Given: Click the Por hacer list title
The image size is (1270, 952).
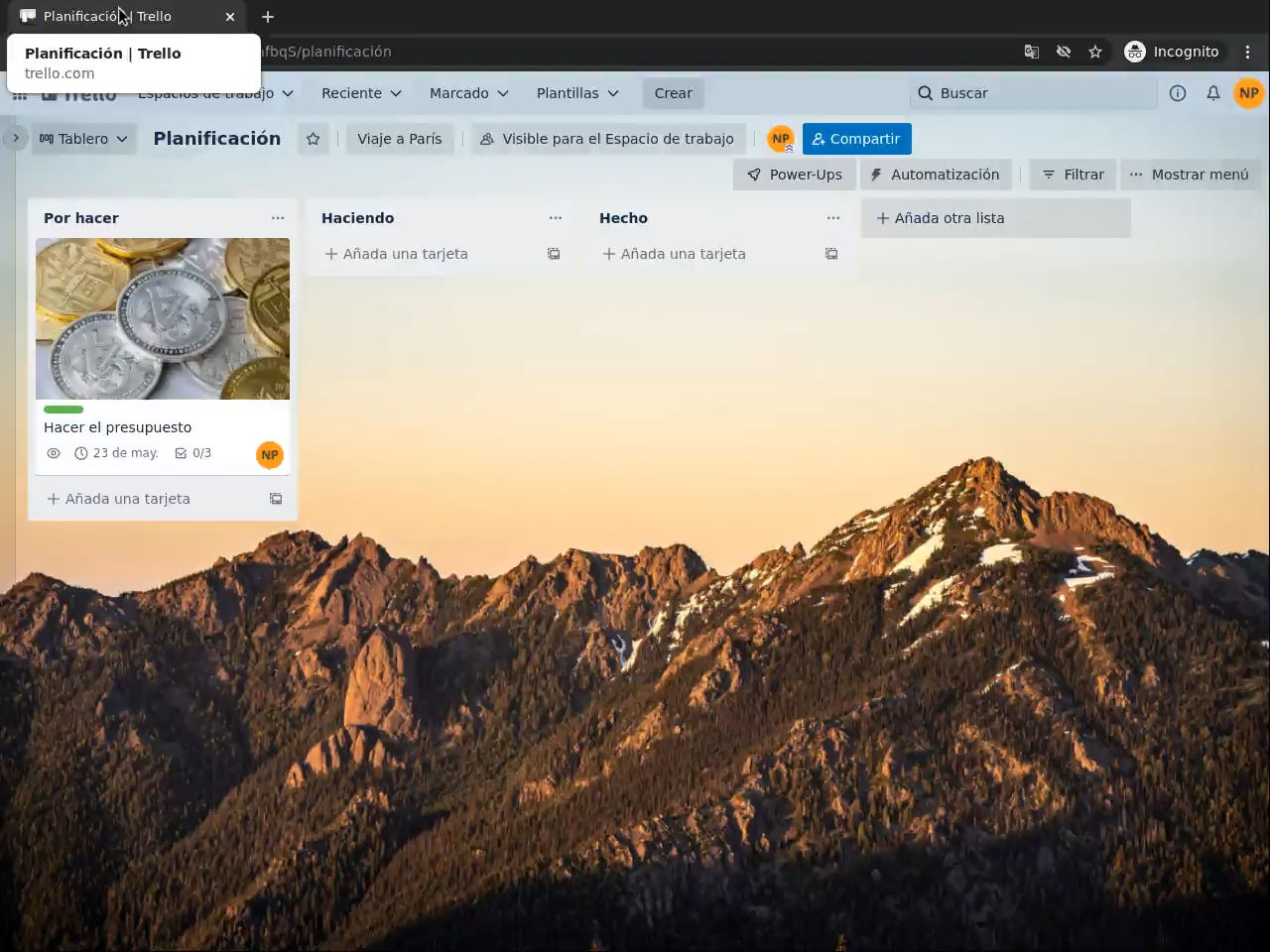Looking at the screenshot, I should pos(81,218).
